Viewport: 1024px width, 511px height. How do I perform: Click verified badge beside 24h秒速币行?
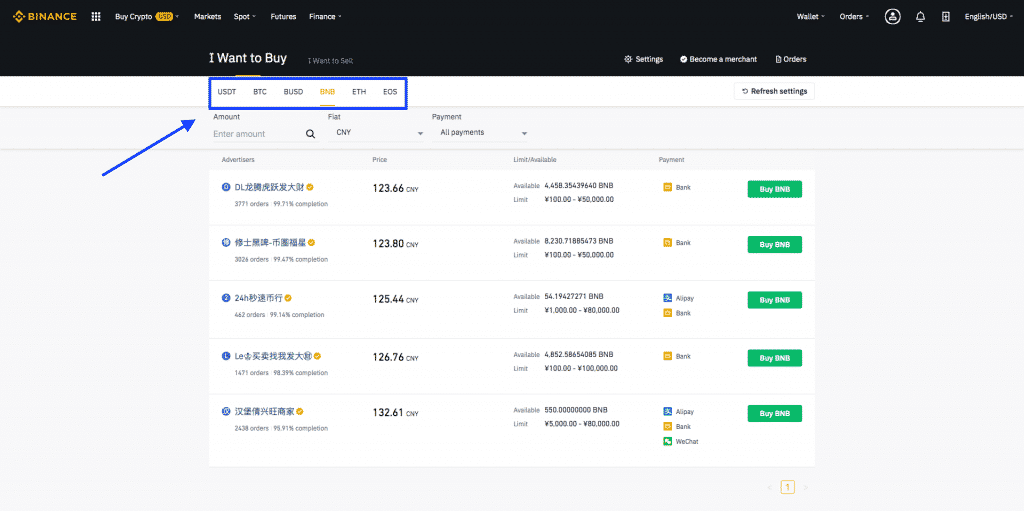tap(288, 298)
